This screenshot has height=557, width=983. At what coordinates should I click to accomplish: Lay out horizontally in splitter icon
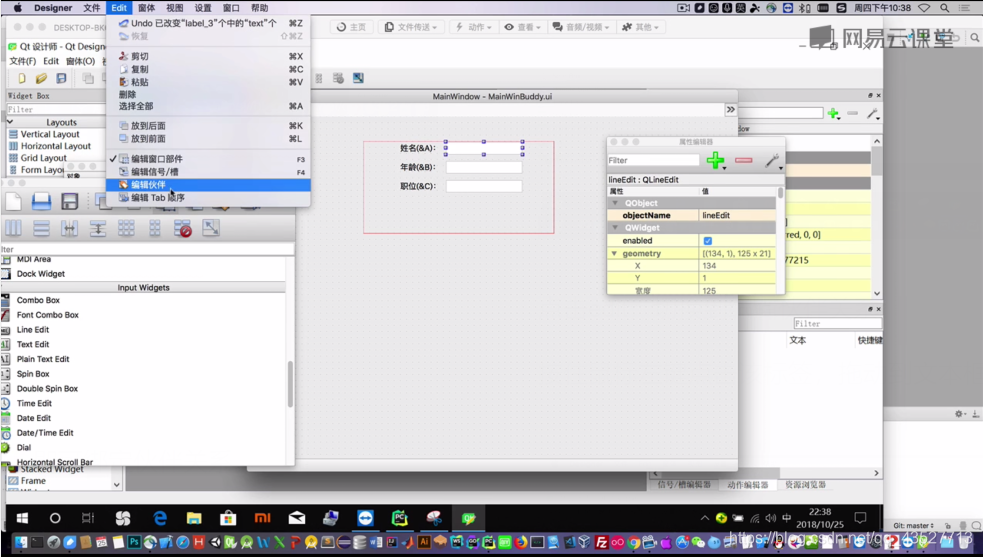click(70, 228)
